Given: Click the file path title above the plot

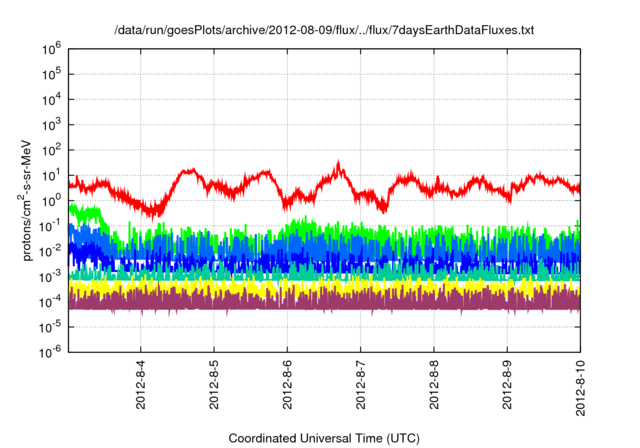Looking at the screenshot, I should 324,30.
